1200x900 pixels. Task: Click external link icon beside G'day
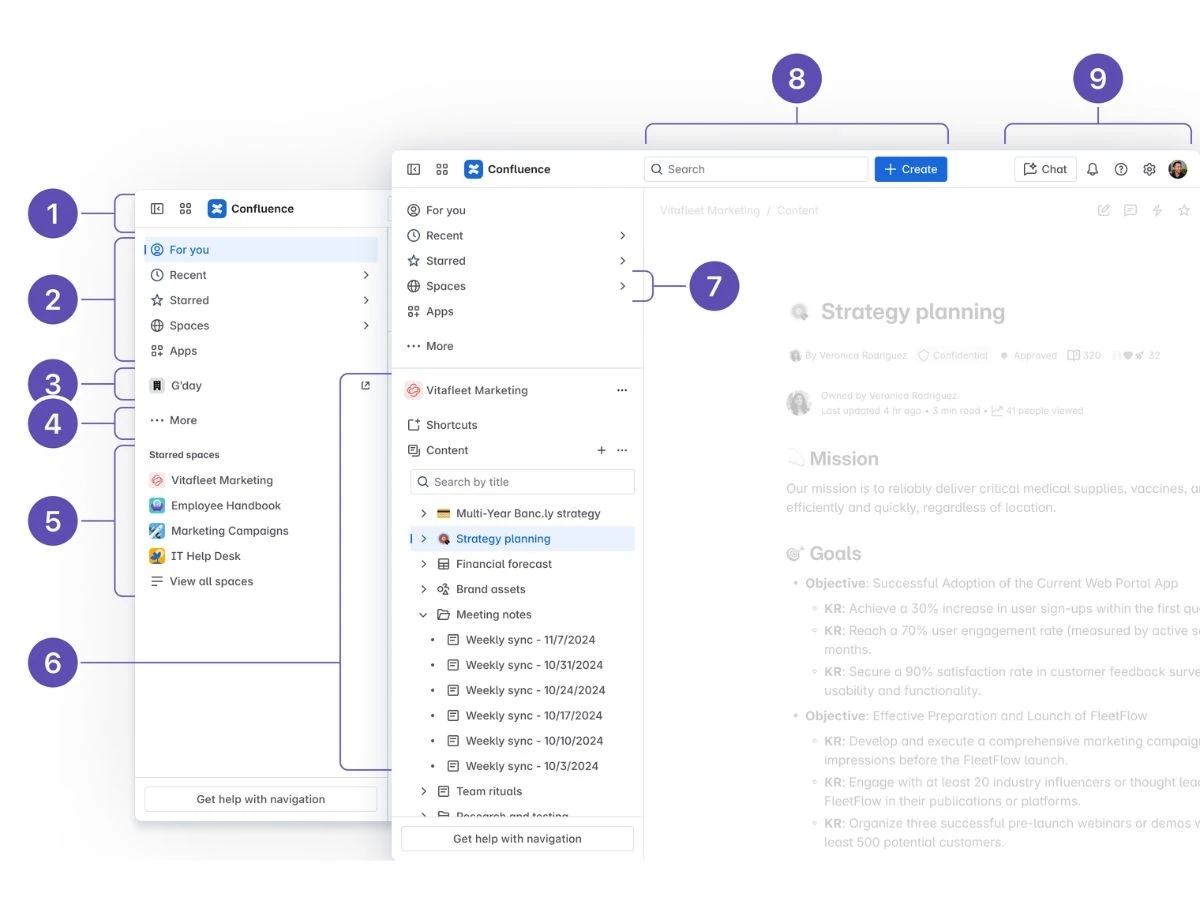[x=365, y=386]
